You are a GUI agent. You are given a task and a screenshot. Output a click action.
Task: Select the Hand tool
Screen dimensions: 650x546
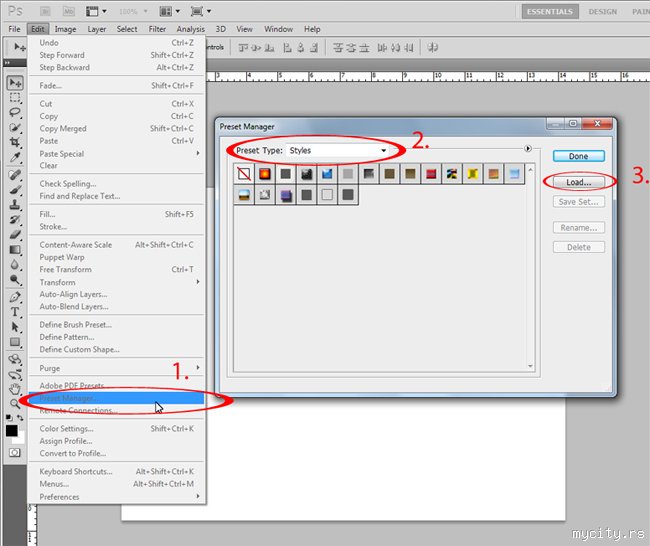15,389
